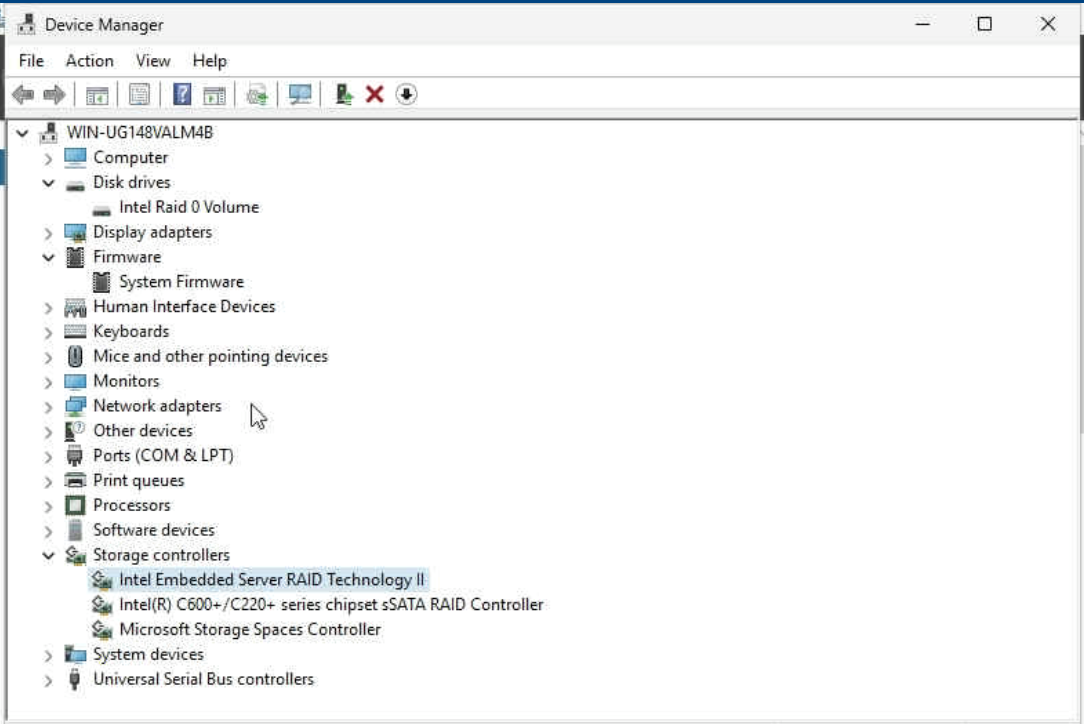Click the red X Uninstall device icon
1084x724 pixels.
pyautogui.click(x=375, y=94)
